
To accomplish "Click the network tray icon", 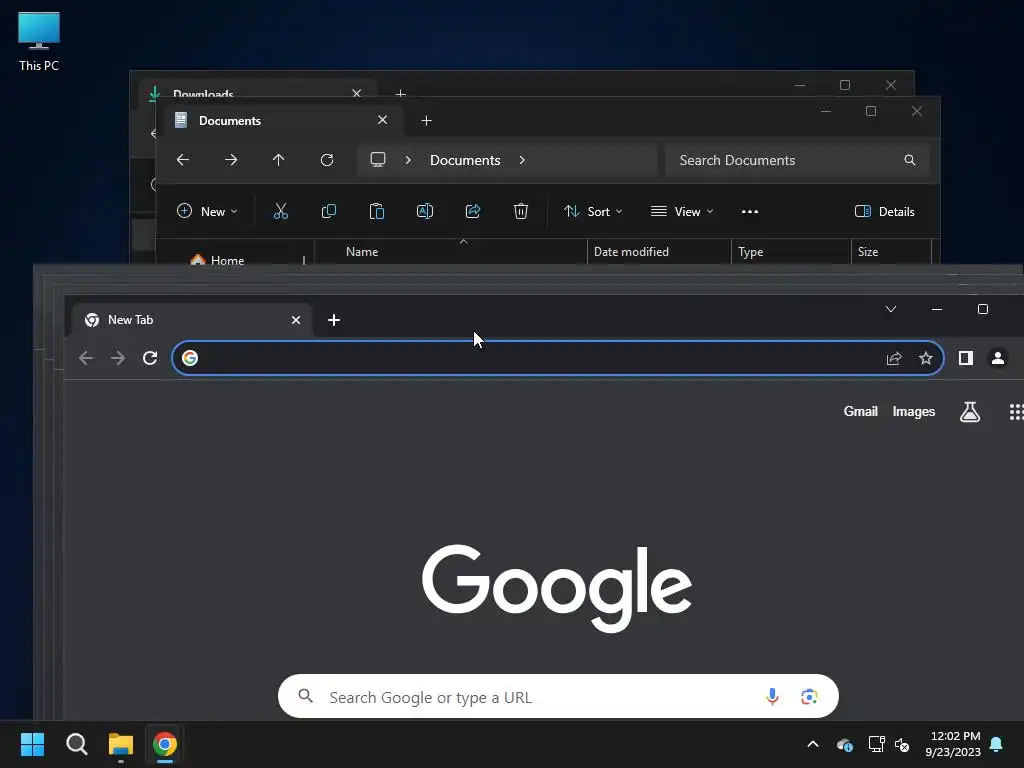I will pos(876,744).
